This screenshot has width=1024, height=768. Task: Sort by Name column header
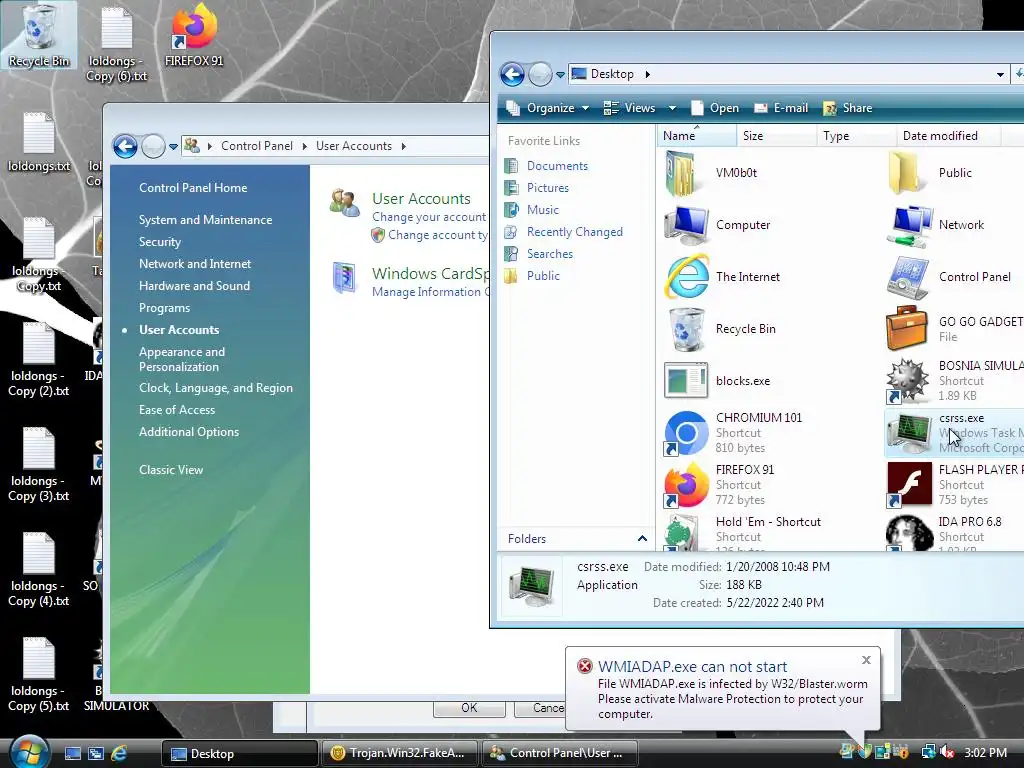[696, 136]
